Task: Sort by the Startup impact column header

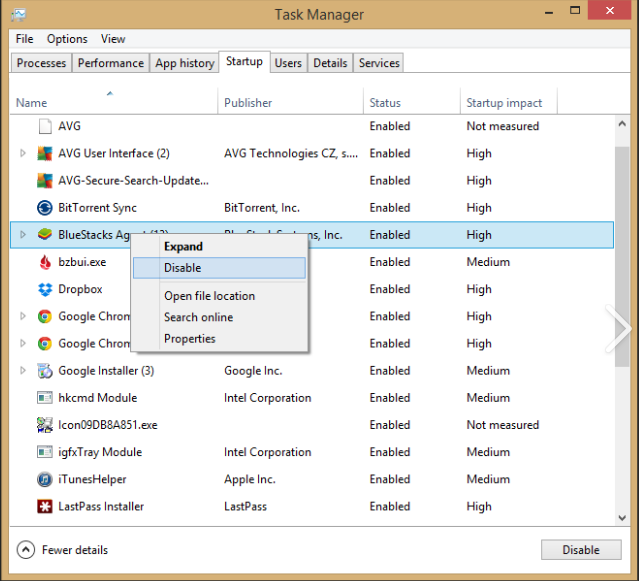Action: [505, 103]
